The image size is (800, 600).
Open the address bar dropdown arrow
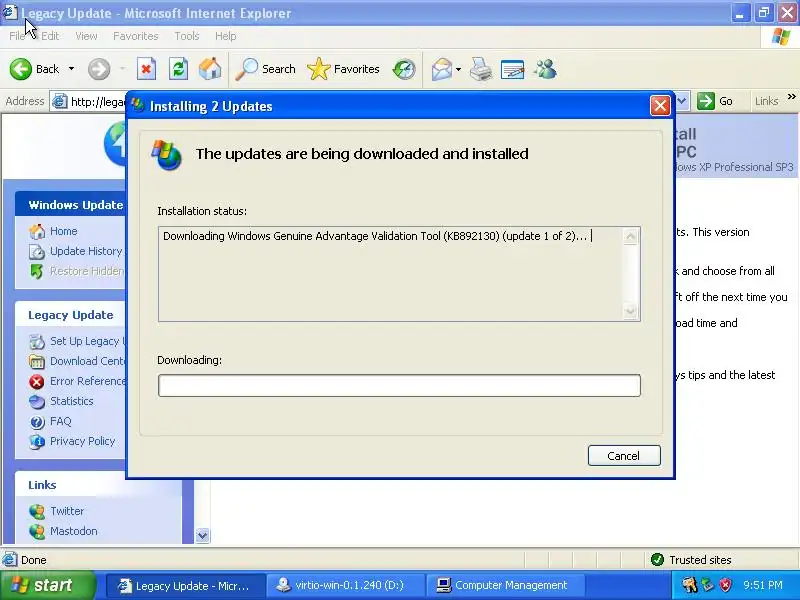coord(682,101)
